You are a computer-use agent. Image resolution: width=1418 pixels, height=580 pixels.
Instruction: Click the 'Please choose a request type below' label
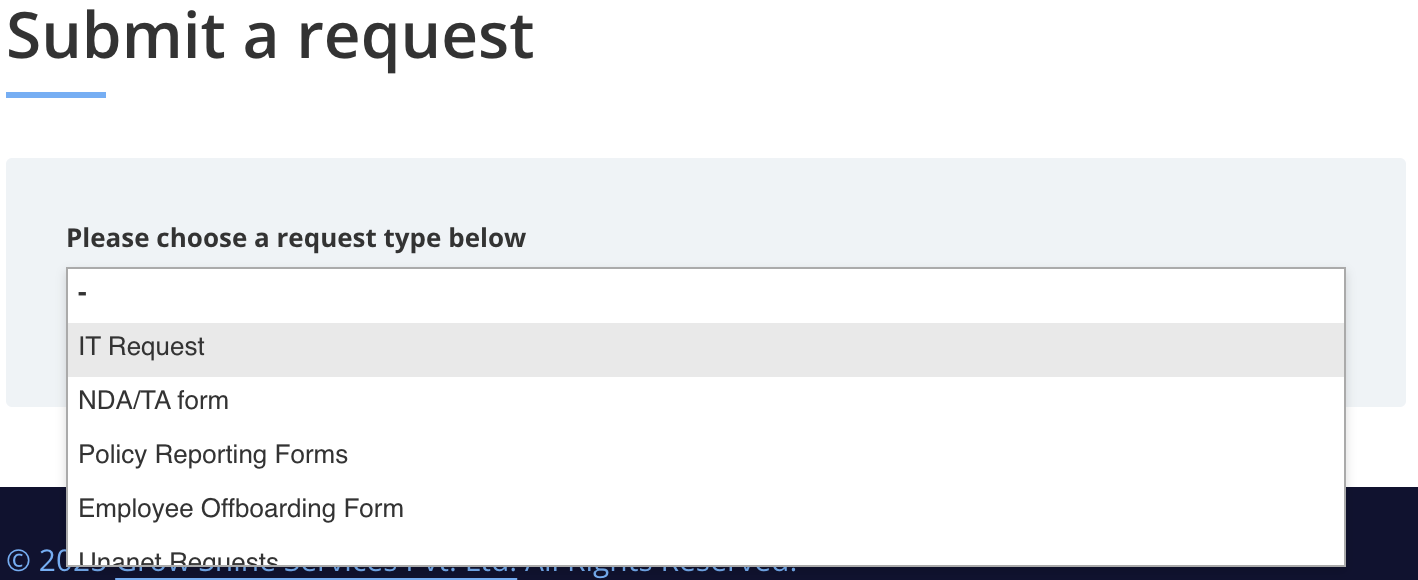296,238
